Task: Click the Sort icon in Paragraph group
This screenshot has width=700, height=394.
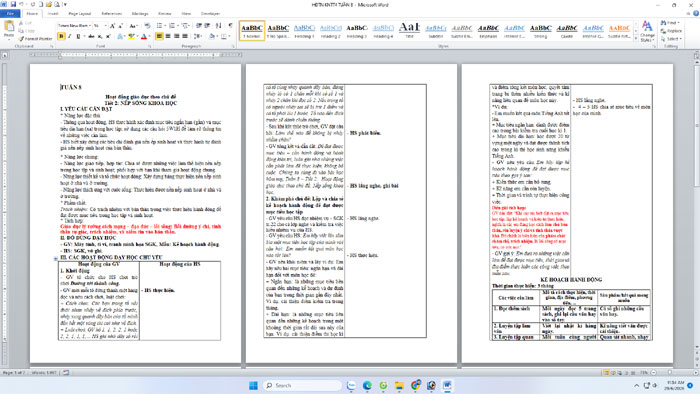Action: [x=218, y=25]
